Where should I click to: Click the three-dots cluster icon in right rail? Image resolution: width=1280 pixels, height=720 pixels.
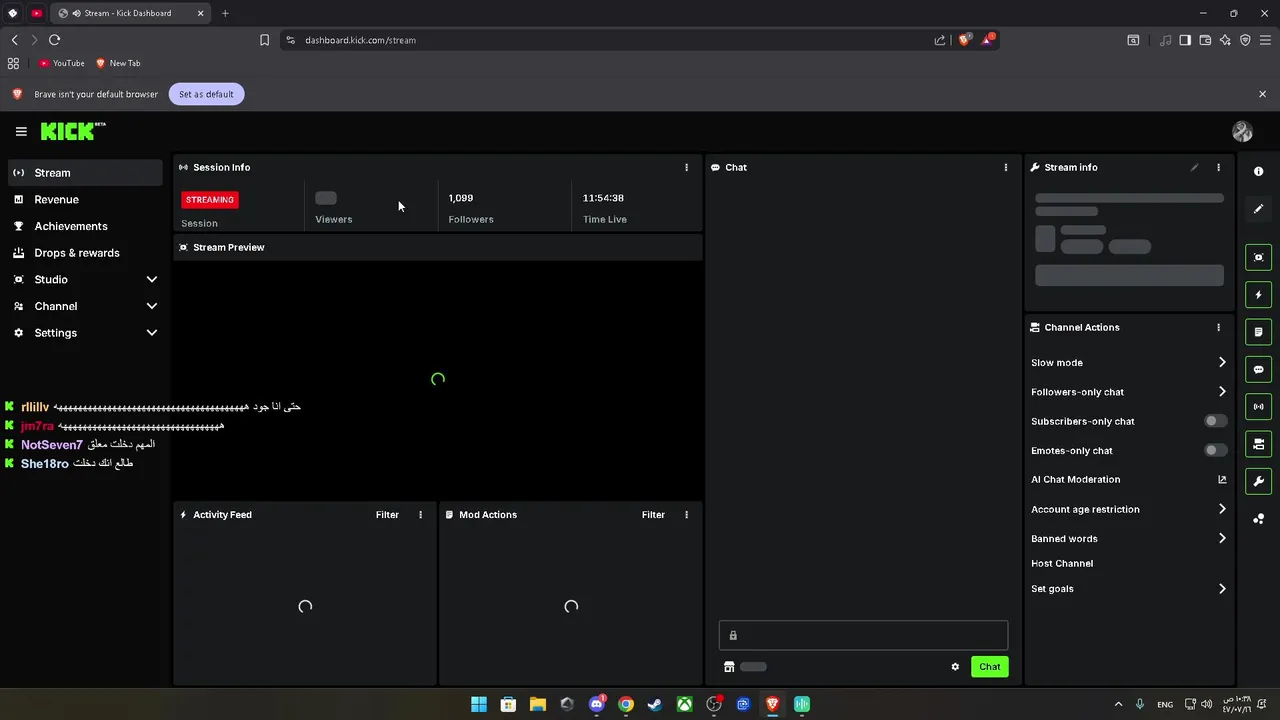[x=1258, y=519]
